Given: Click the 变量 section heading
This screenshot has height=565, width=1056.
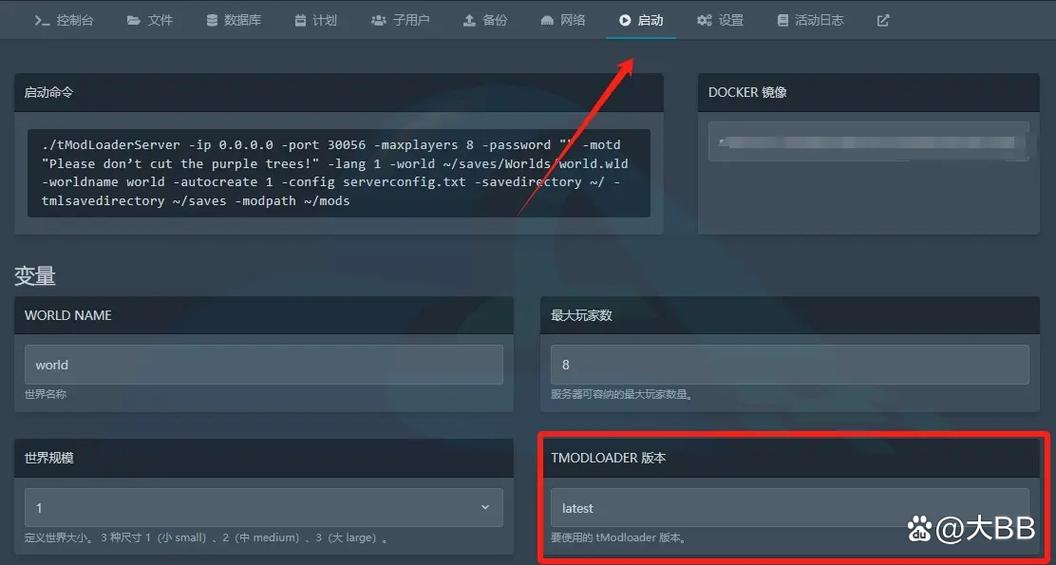Looking at the screenshot, I should pyautogui.click(x=35, y=275).
